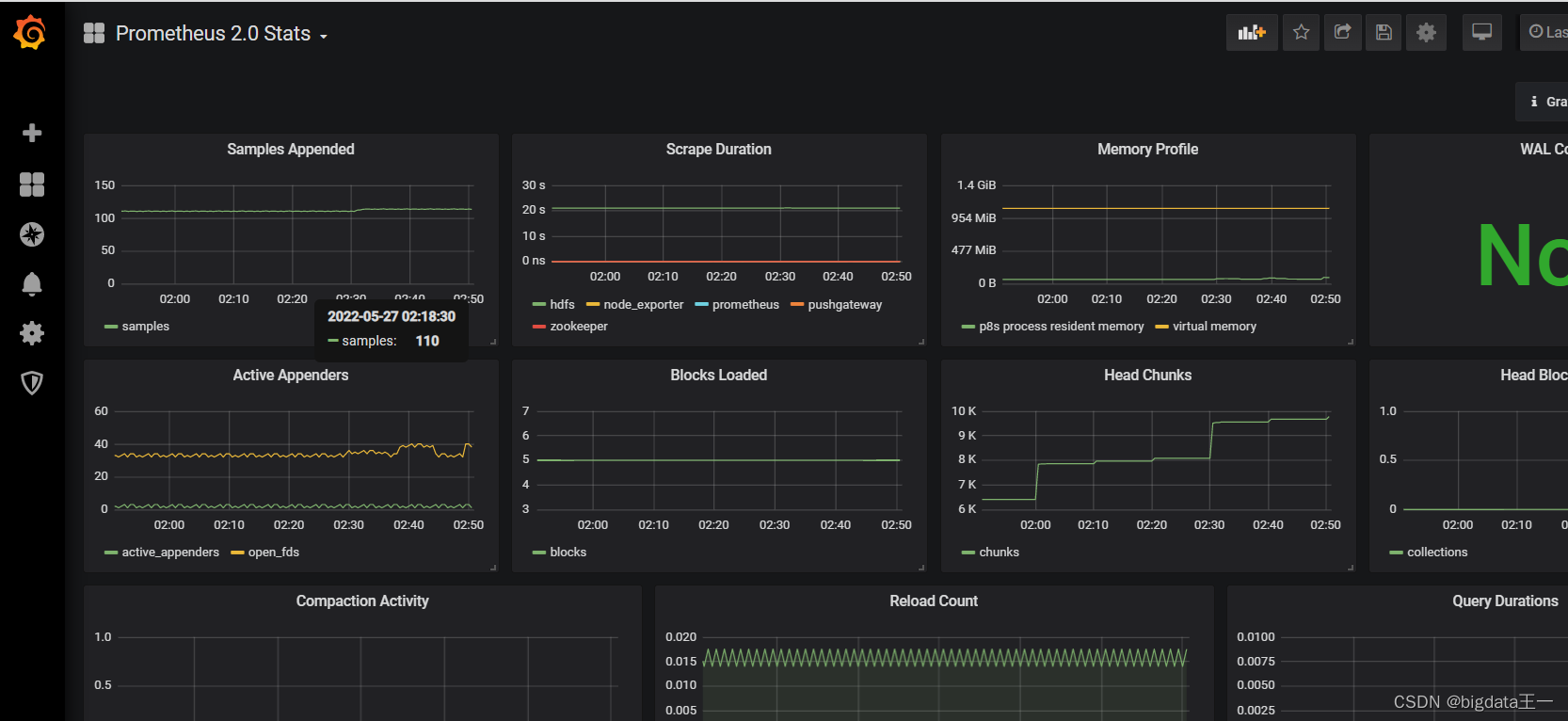Open the Explore compass icon in sidebar
Screen dimensions: 1568x721
coord(32,234)
